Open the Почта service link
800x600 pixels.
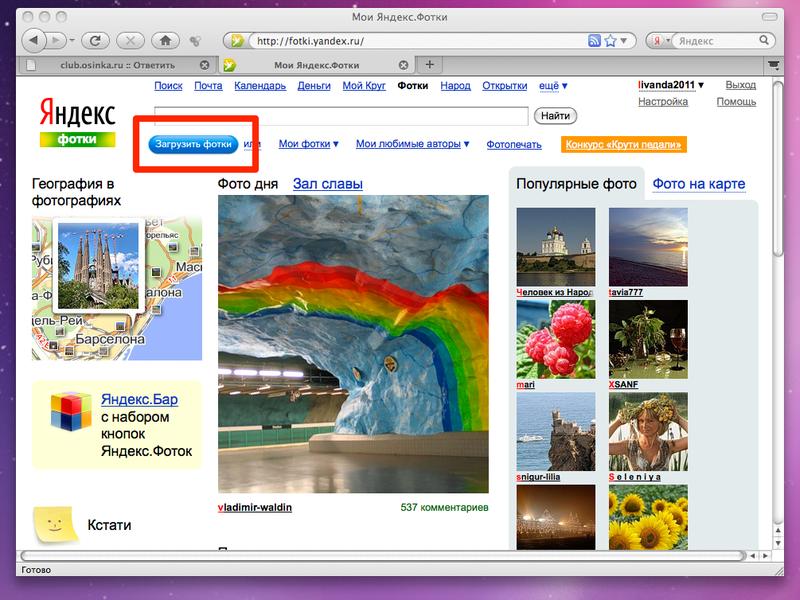coord(208,86)
